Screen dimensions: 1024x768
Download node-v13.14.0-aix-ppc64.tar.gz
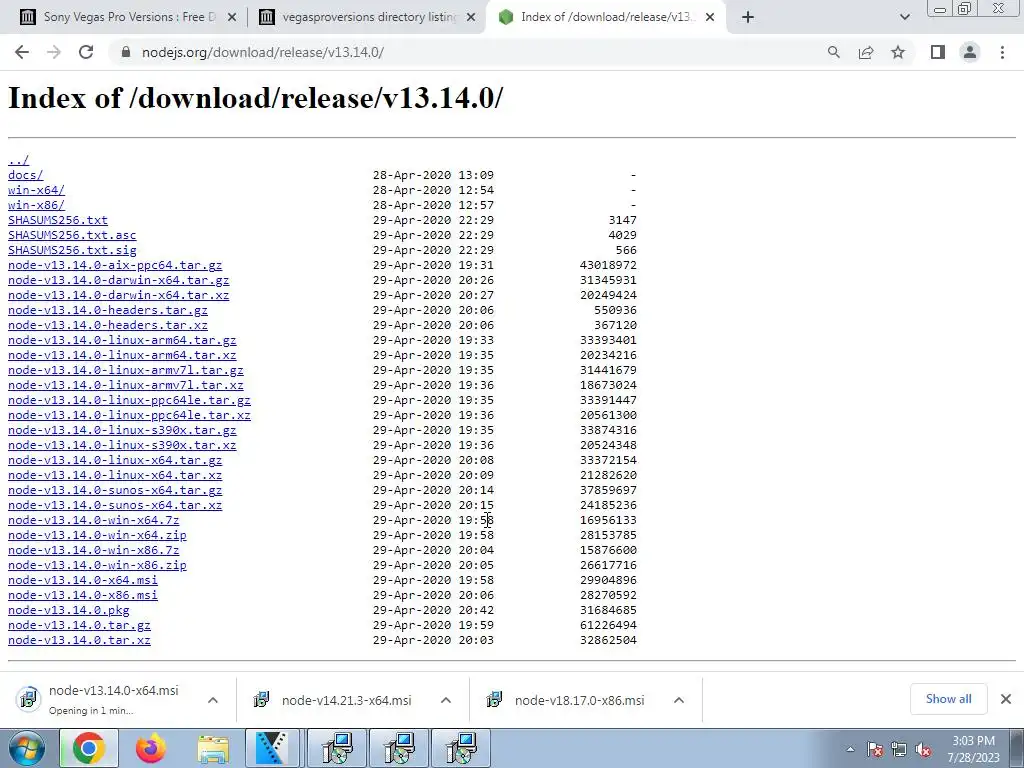click(115, 265)
